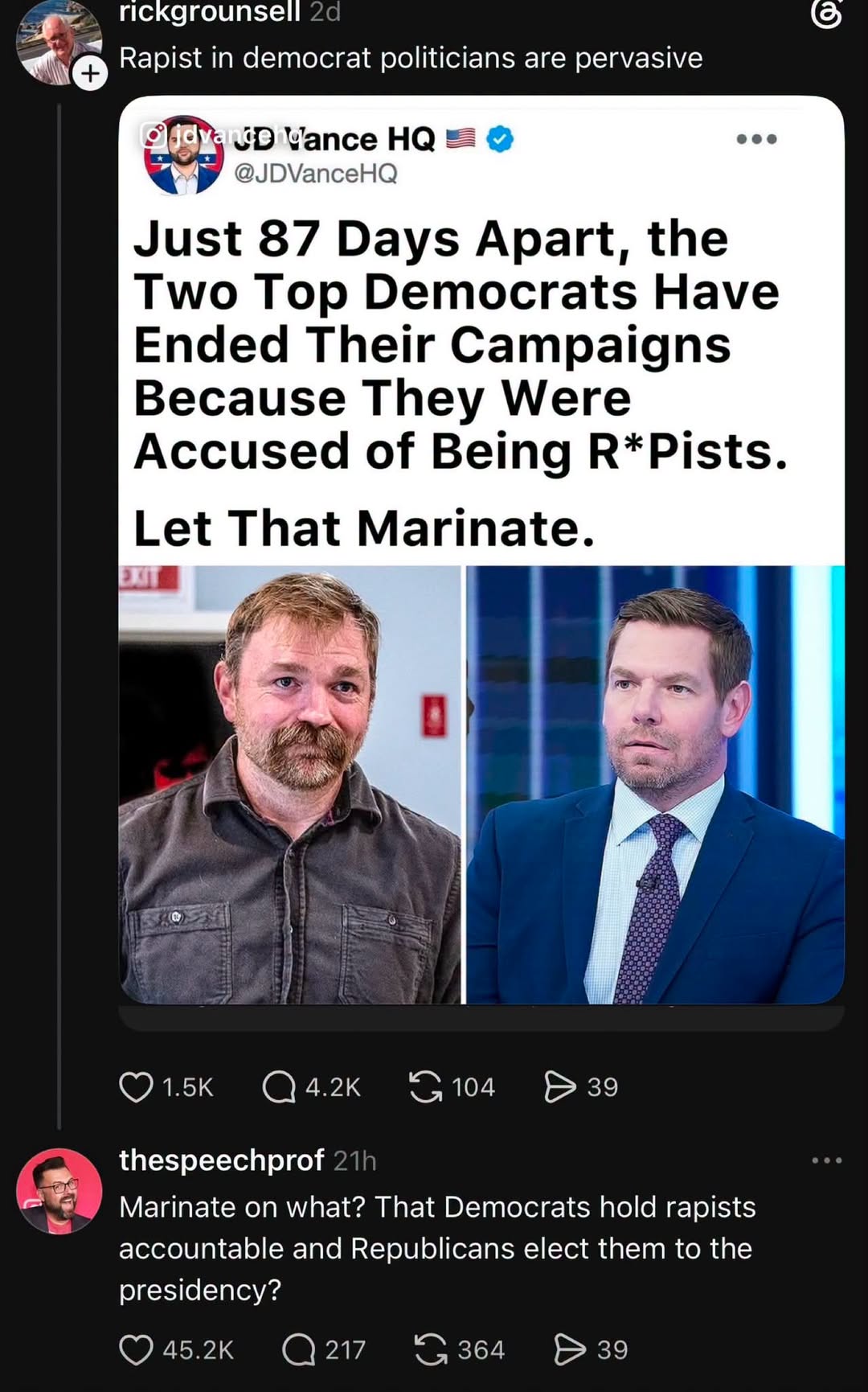The image size is (868, 1392).
Task: Repost rickgrounsell's post
Action: [x=426, y=1087]
